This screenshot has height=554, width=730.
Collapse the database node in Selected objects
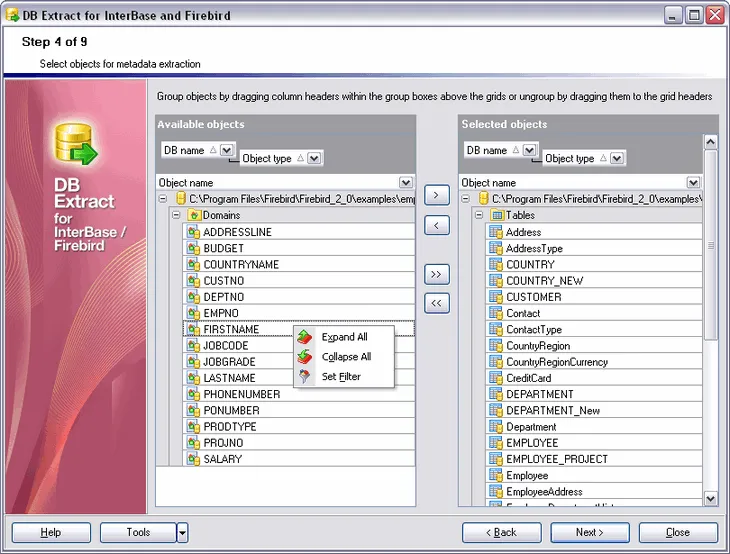pyautogui.click(x=466, y=199)
